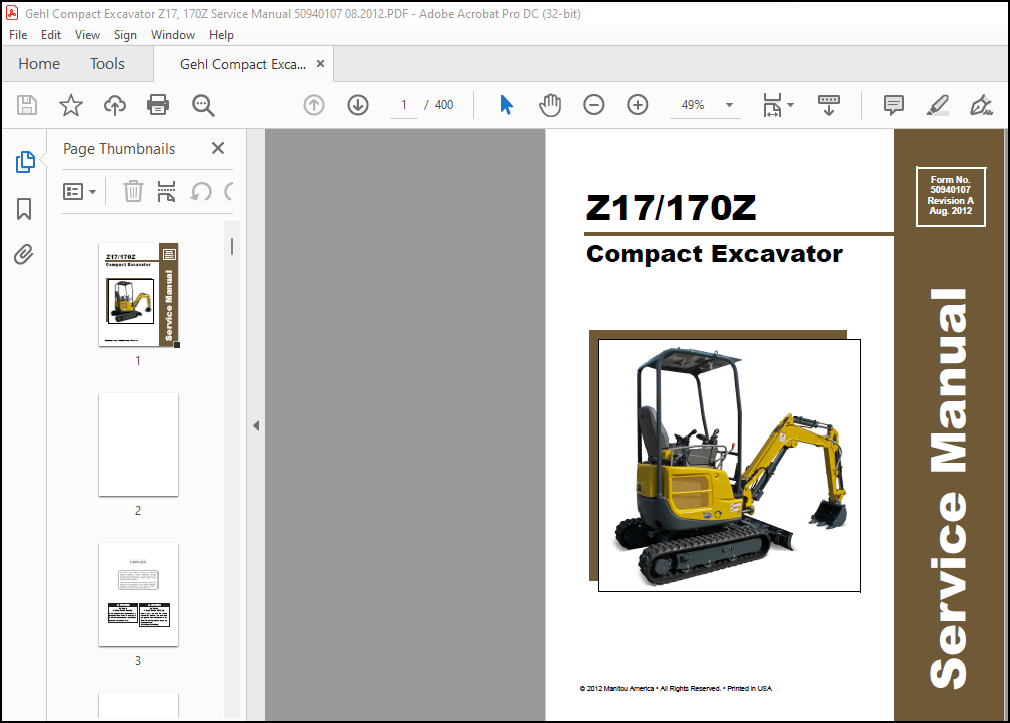Click the Save file icon
Image resolution: width=1010 pixels, height=723 pixels.
pos(26,105)
